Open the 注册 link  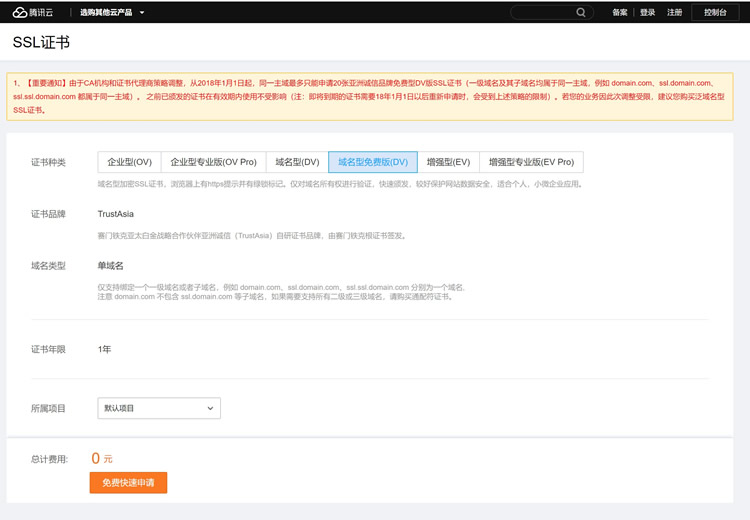(x=675, y=13)
